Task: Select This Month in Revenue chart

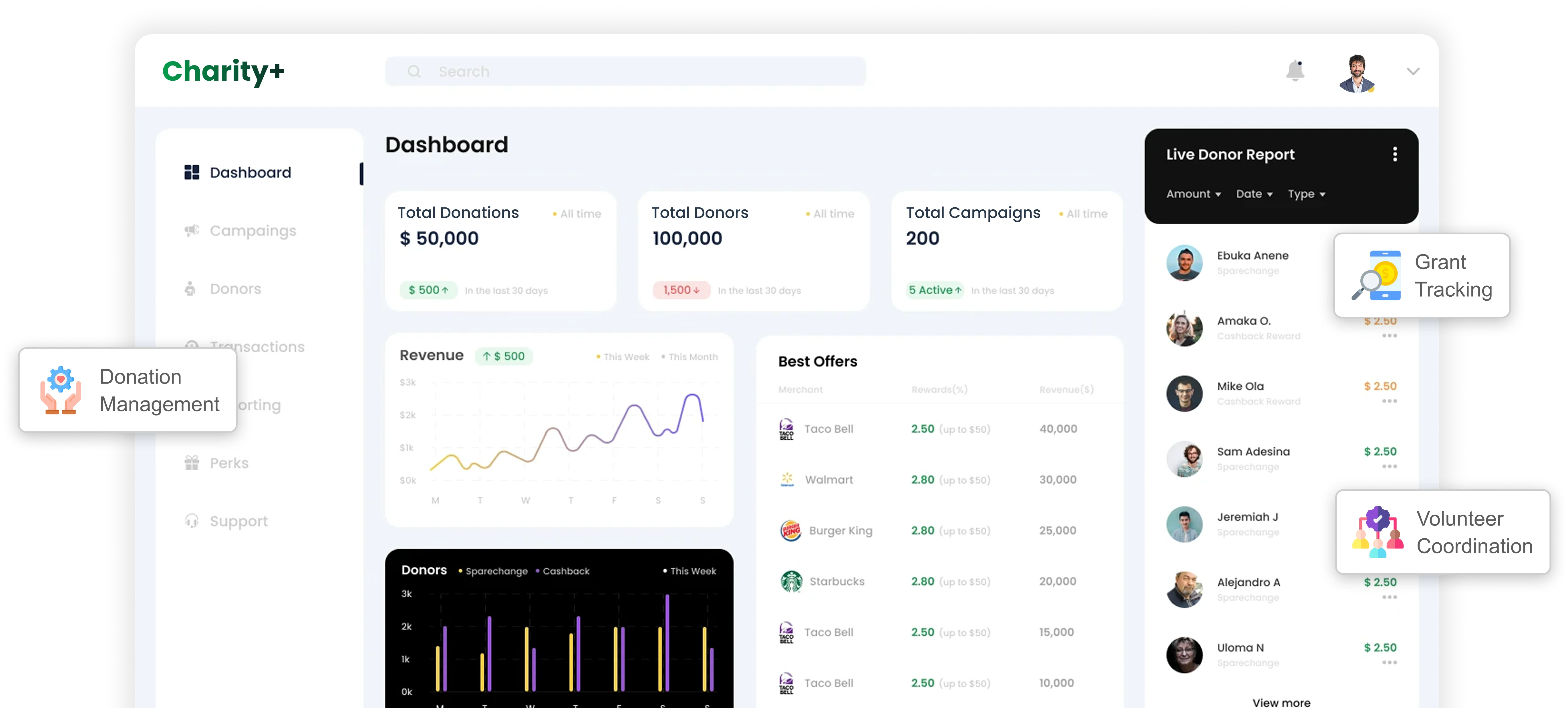Action: pyautogui.click(x=693, y=357)
